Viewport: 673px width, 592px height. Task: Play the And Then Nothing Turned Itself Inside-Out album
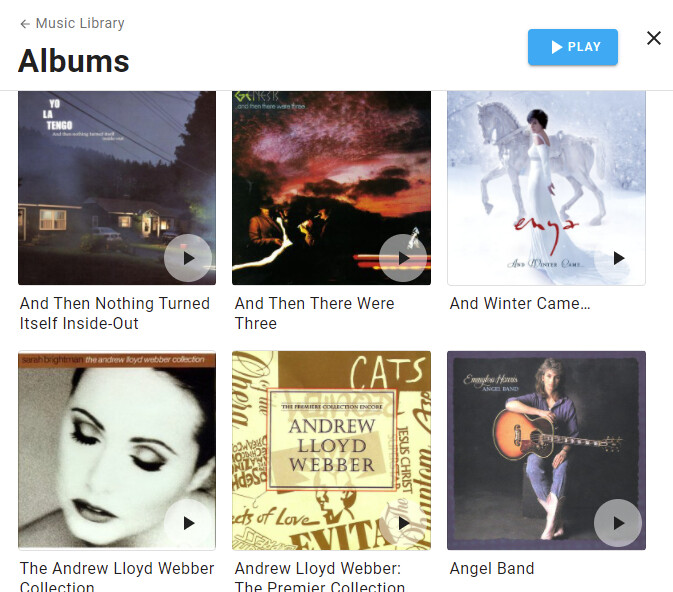[x=188, y=258]
